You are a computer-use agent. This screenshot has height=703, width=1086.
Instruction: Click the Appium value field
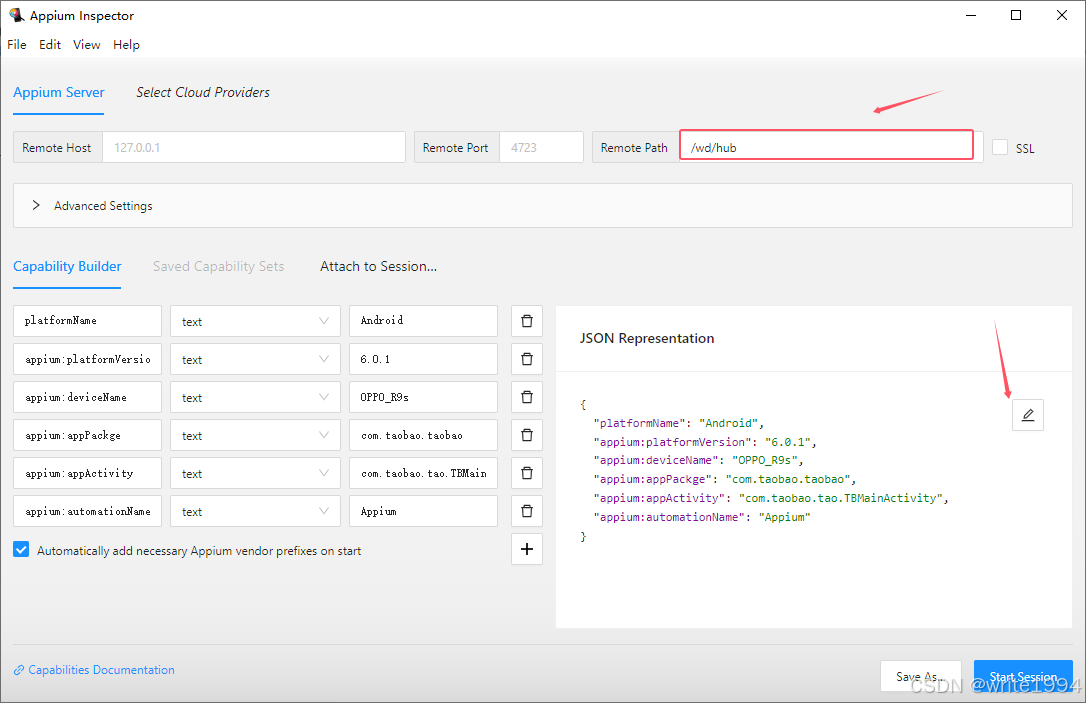pos(423,512)
